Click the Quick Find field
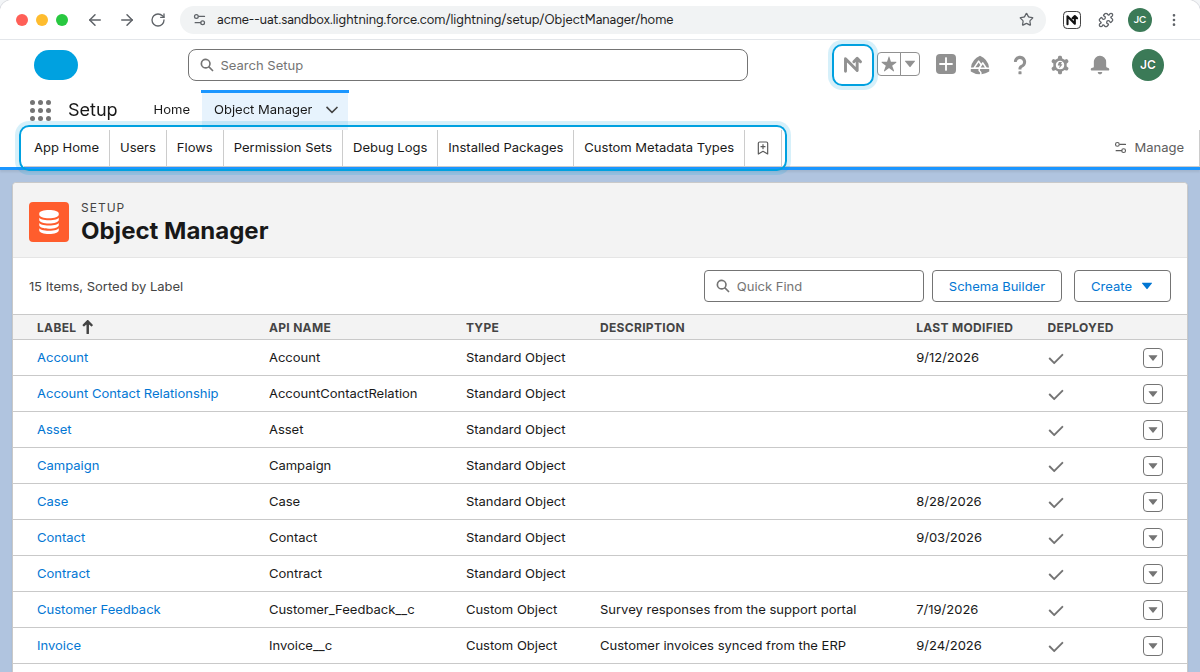The image size is (1200, 672). coord(814,286)
